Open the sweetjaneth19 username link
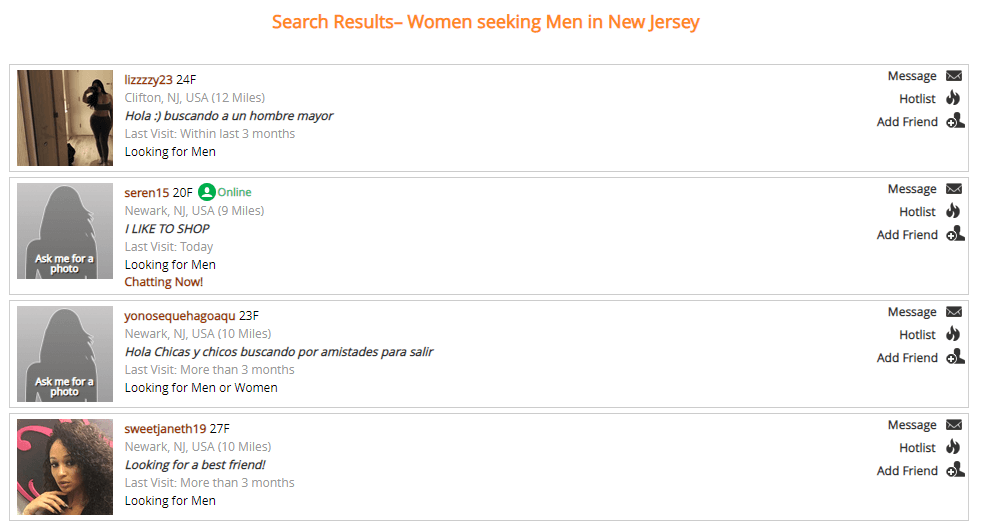Viewport: 985px width, 525px height. pos(165,429)
